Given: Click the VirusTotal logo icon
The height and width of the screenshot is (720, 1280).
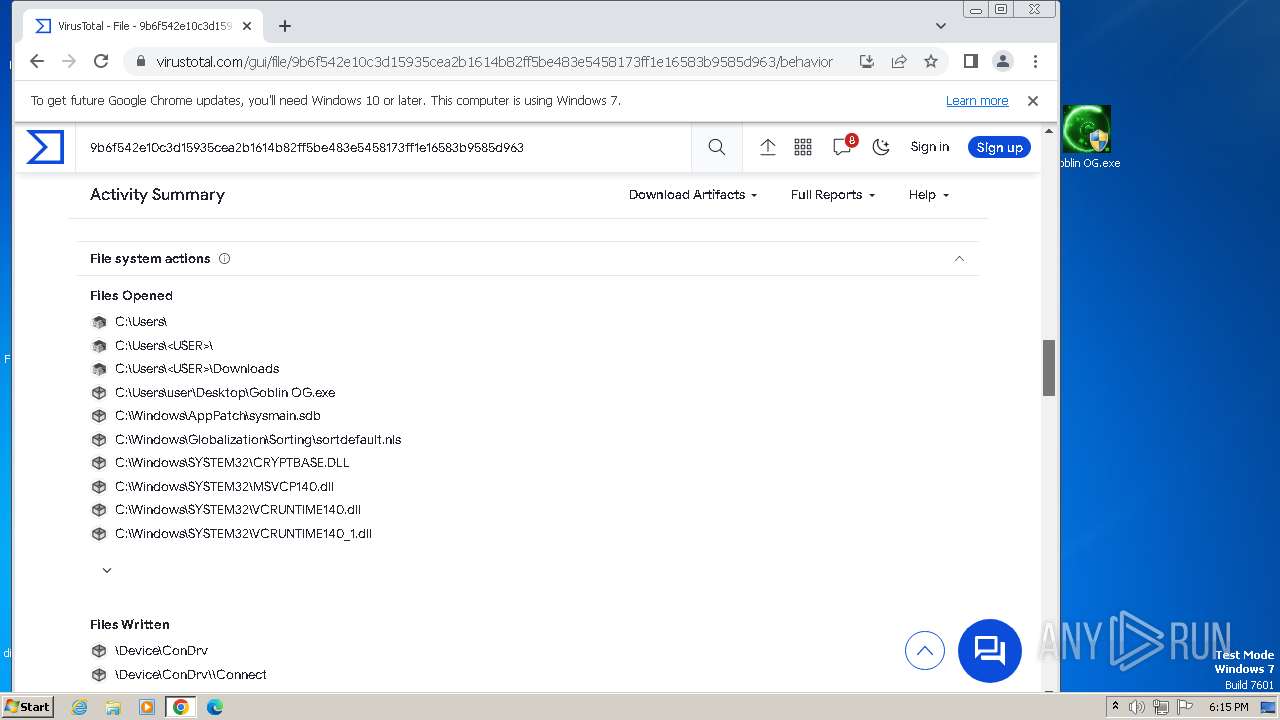Looking at the screenshot, I should [x=45, y=147].
